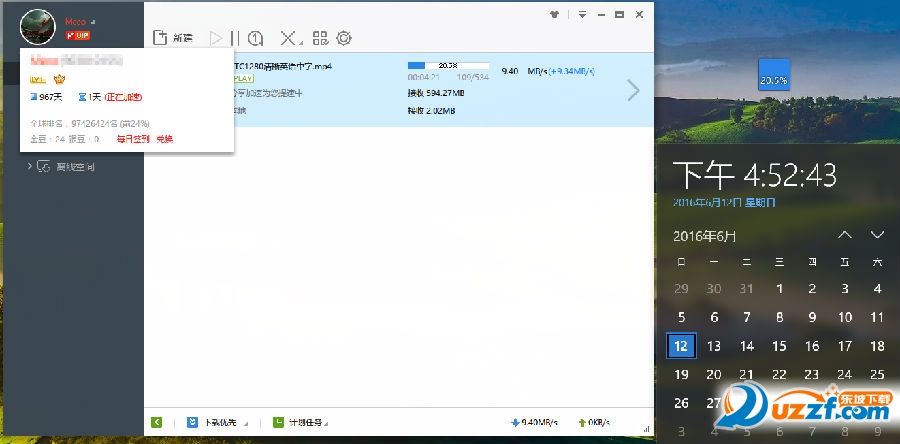Open settings via the gear icon
This screenshot has height=444, width=900.
344,38
